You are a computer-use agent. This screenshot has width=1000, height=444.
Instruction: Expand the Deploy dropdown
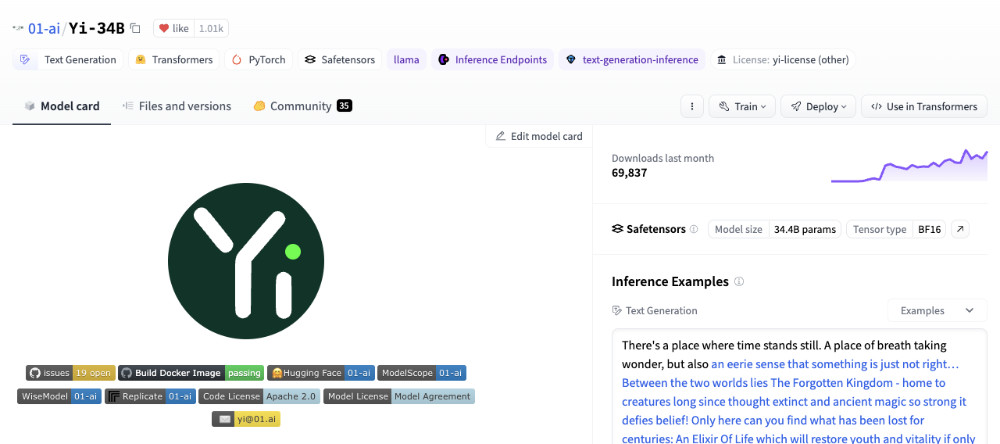coord(819,107)
